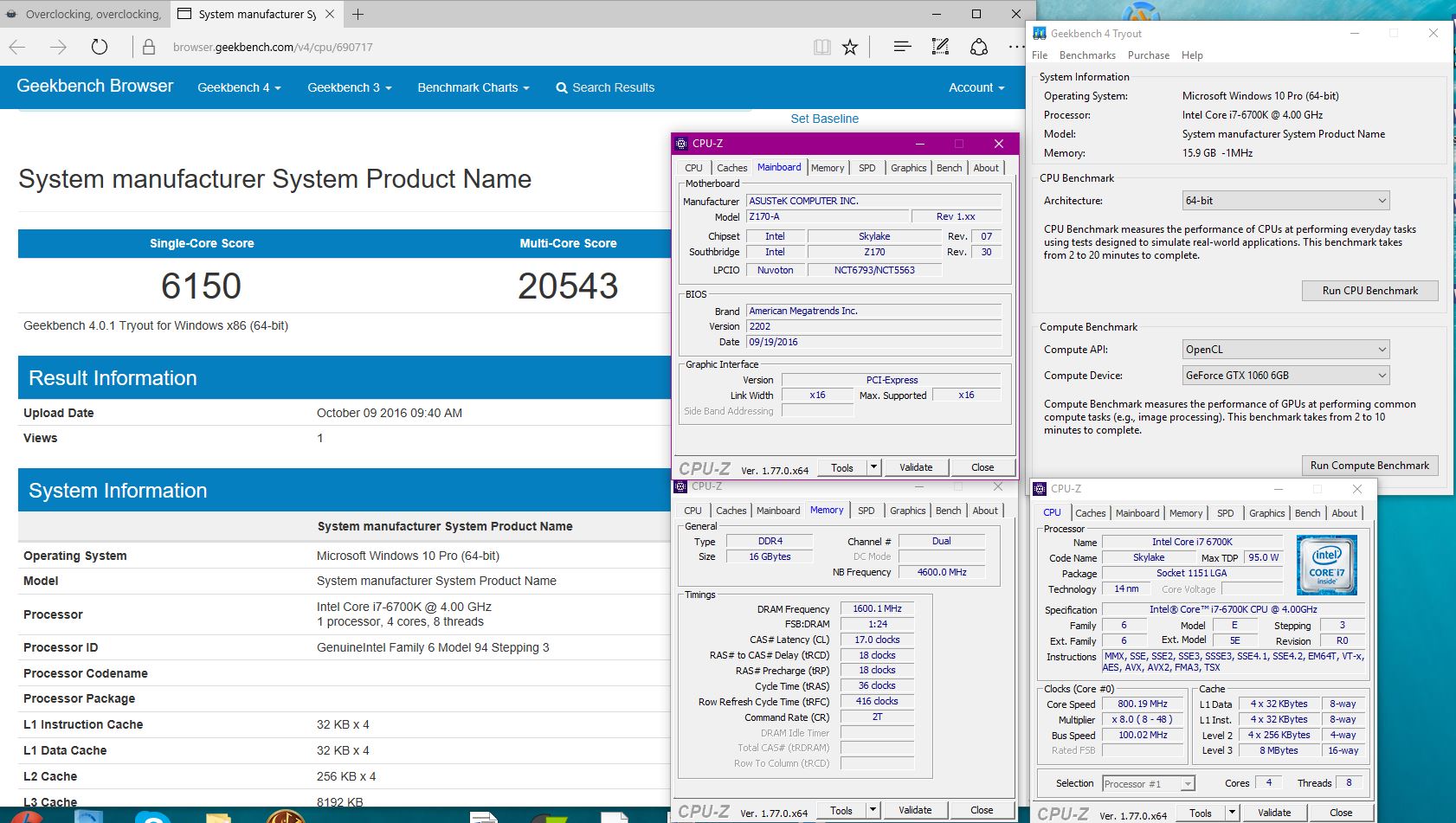1456x823 pixels.
Task: Expand Tools arrow in Mainboard CPU-Z window
Action: click(x=873, y=467)
